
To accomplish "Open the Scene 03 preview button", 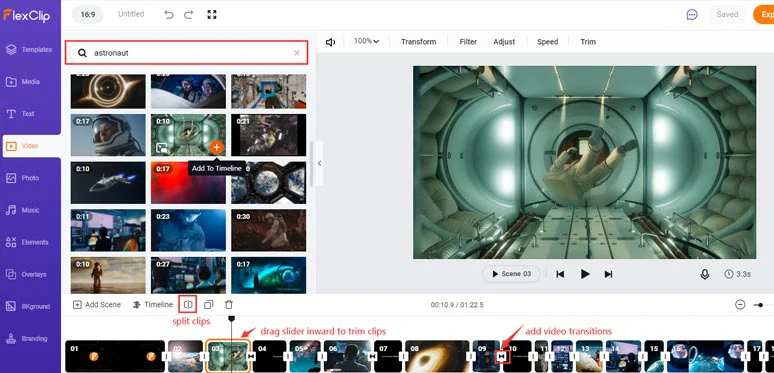I will [511, 274].
